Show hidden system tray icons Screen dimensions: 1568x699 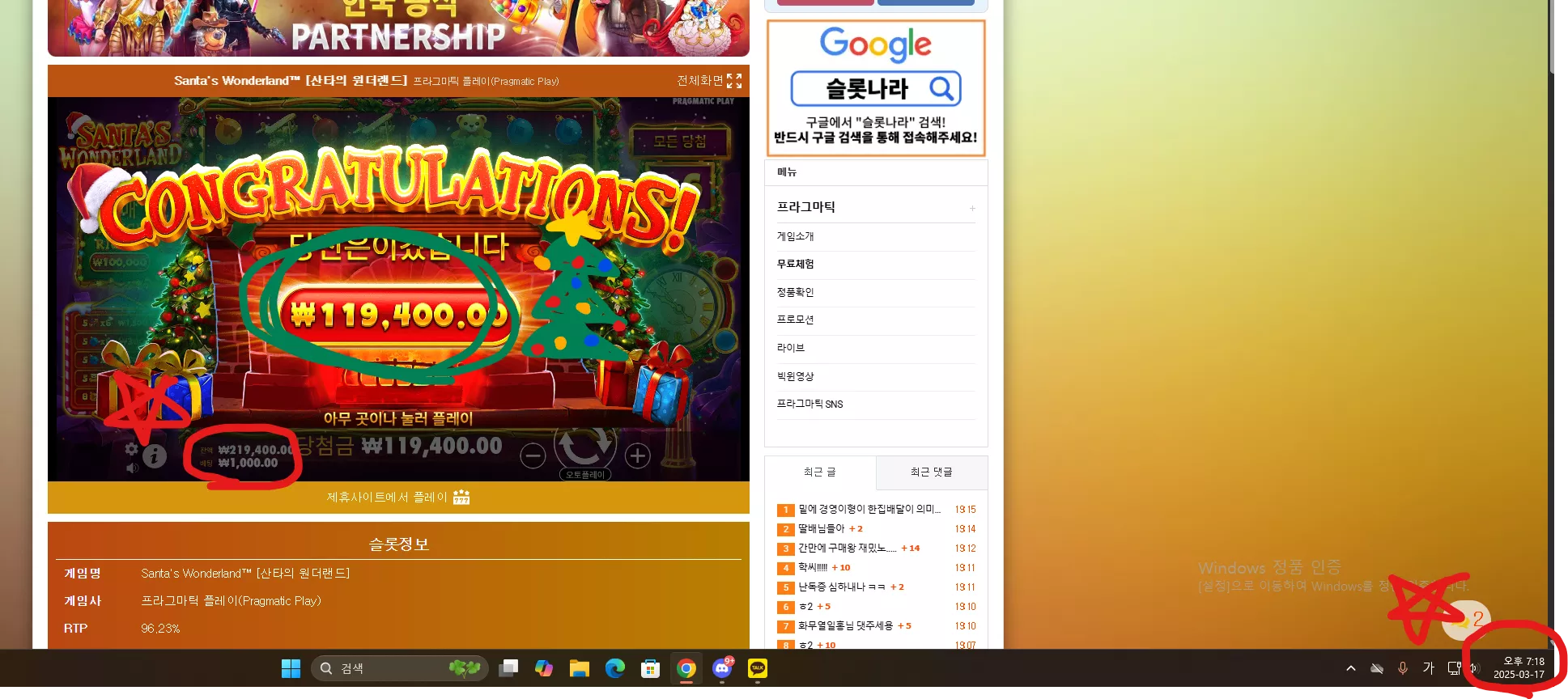coord(1350,668)
